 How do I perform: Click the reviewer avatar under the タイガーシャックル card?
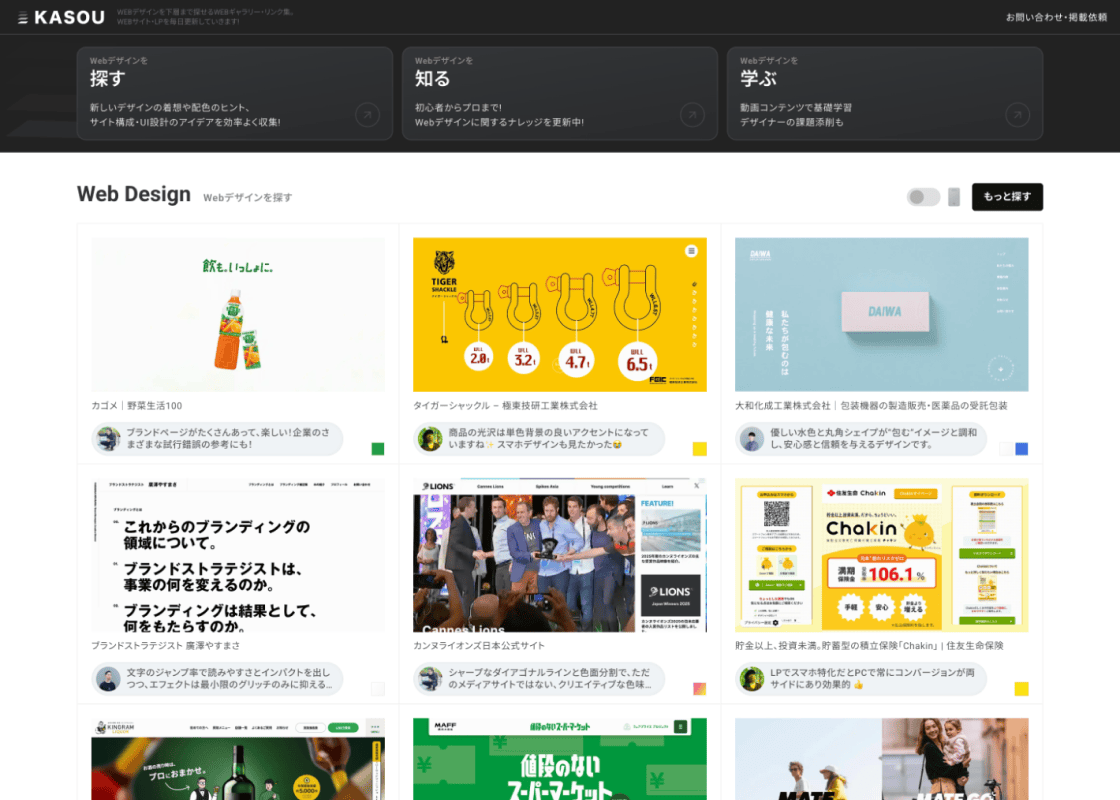(x=430, y=439)
